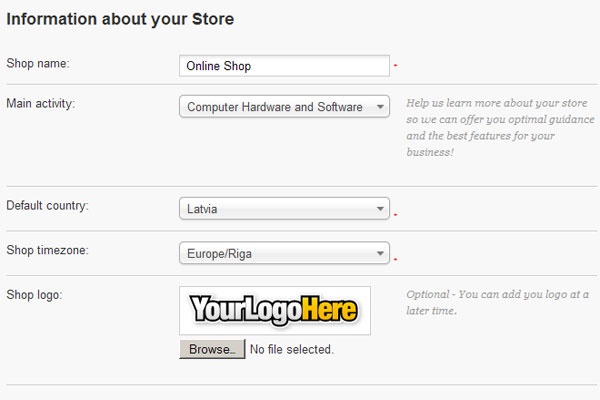Image resolution: width=600 pixels, height=400 pixels.
Task: Click the Information about your Store heading
Action: 120,19
